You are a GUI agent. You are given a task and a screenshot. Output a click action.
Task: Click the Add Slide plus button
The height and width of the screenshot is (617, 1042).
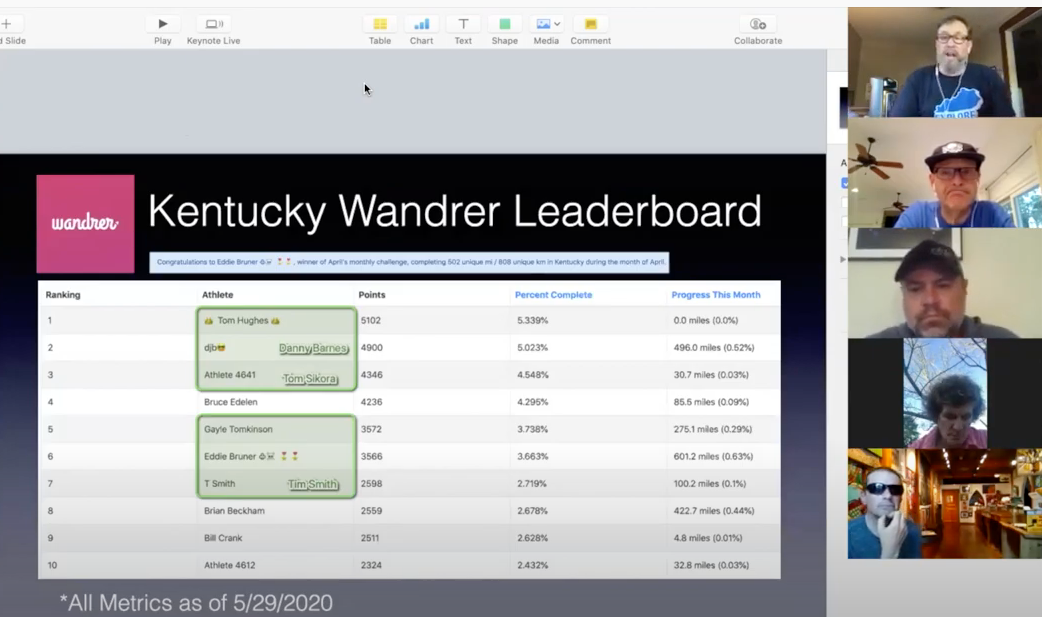[x=8, y=24]
